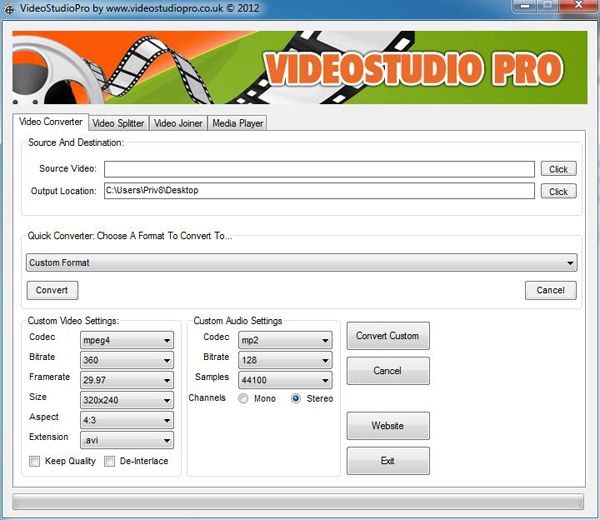Select the Video Converter tab

click(51, 122)
